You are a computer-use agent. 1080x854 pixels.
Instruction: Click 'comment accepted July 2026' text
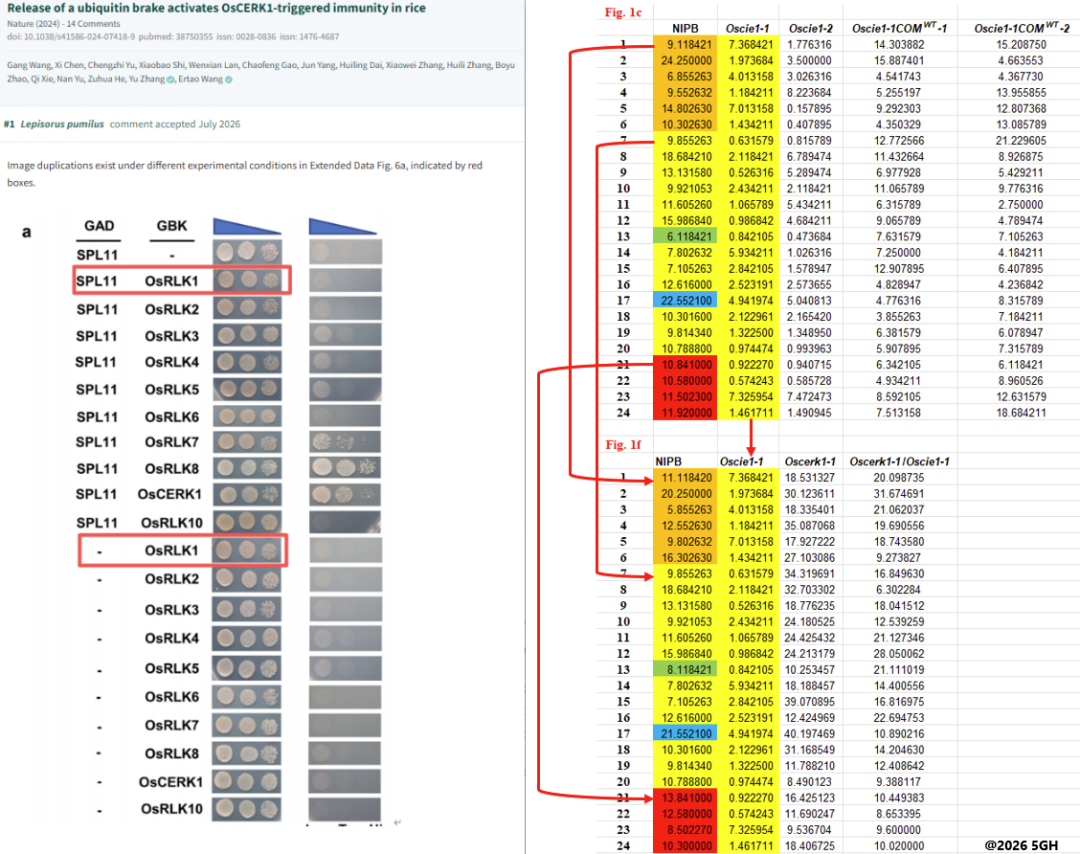[175, 124]
